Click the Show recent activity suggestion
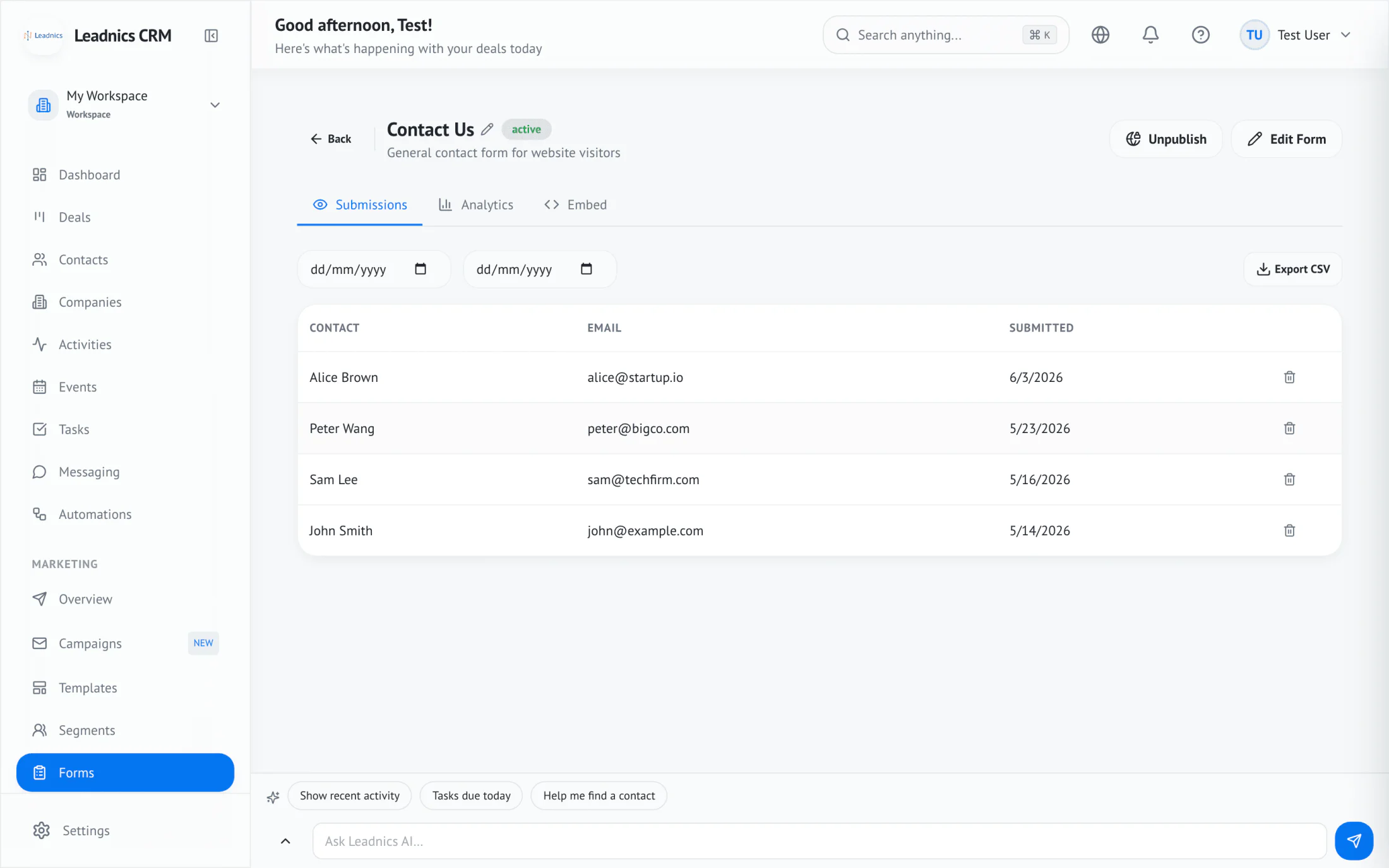The height and width of the screenshot is (868, 1389). coord(350,795)
